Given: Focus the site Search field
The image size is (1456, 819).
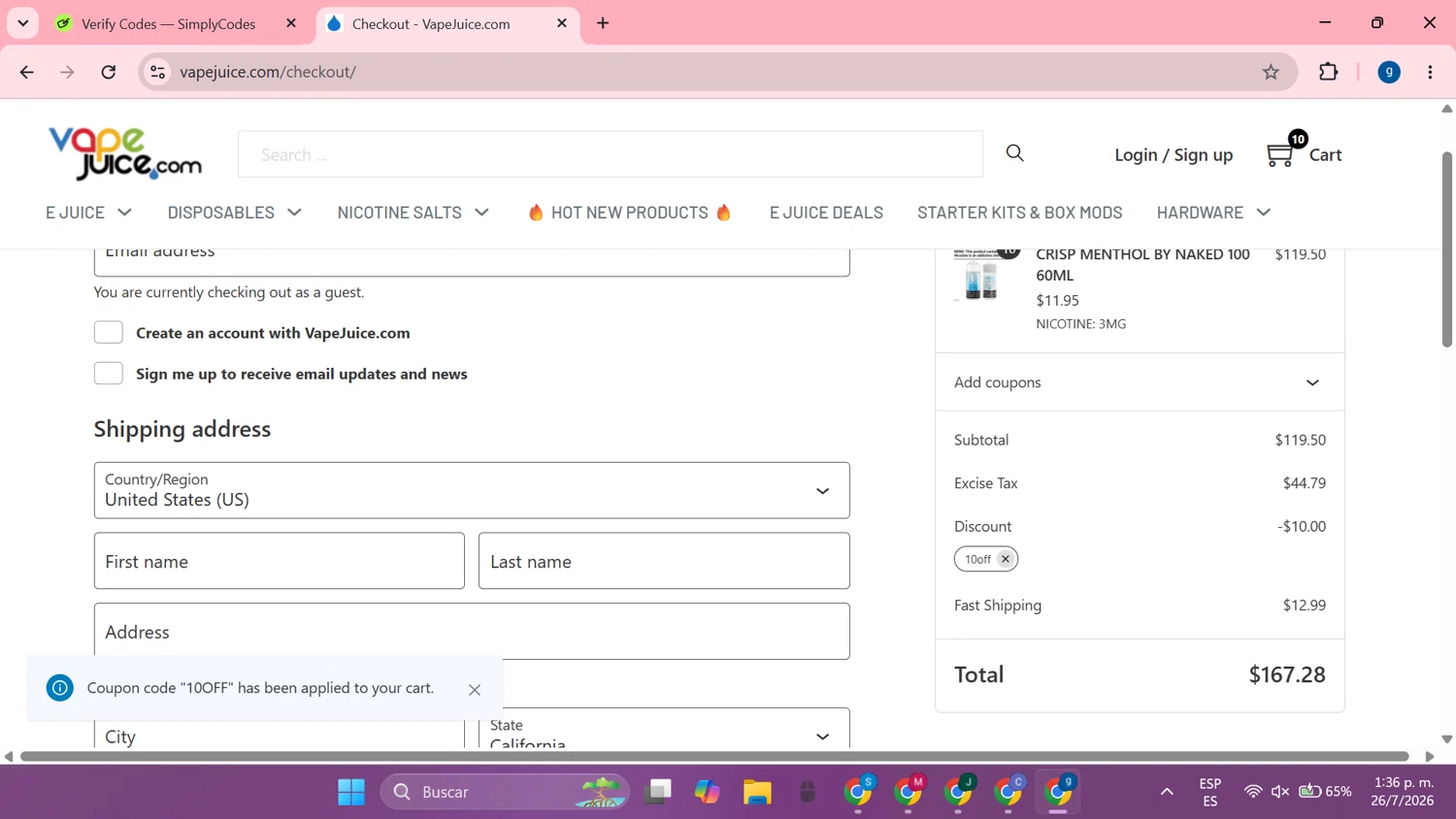Looking at the screenshot, I should point(611,154).
